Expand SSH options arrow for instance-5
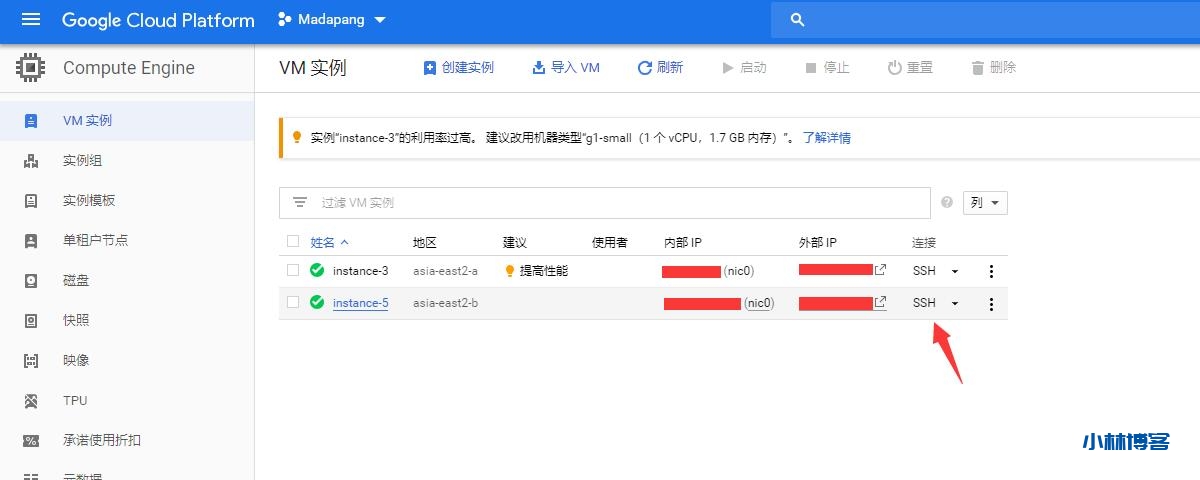The height and width of the screenshot is (480, 1200). 955,303
